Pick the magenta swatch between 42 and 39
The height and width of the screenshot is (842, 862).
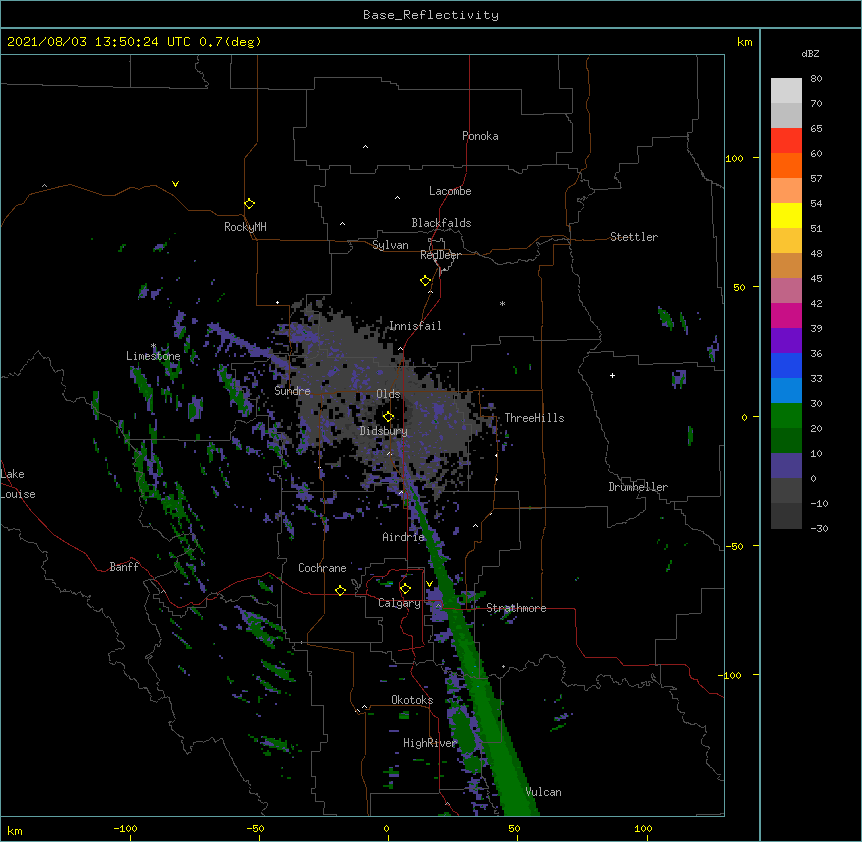[786, 315]
